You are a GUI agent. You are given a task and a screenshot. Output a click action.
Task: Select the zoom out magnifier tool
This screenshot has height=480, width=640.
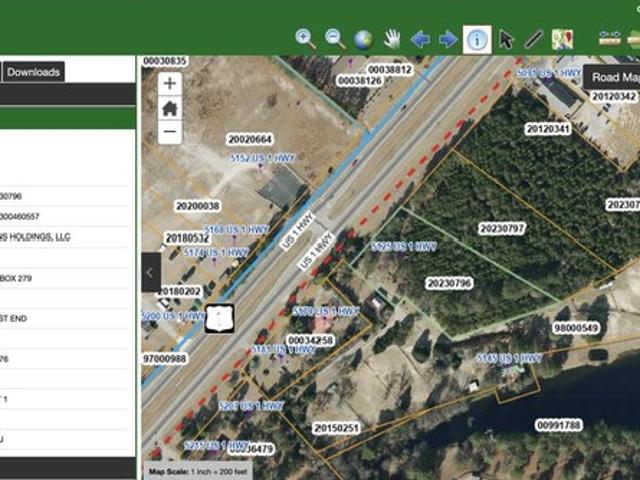[335, 39]
